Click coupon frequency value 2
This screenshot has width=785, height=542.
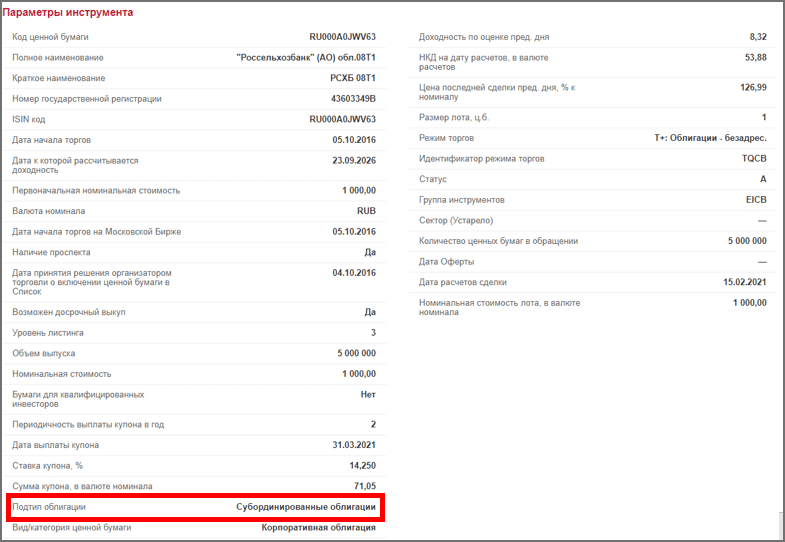373,424
